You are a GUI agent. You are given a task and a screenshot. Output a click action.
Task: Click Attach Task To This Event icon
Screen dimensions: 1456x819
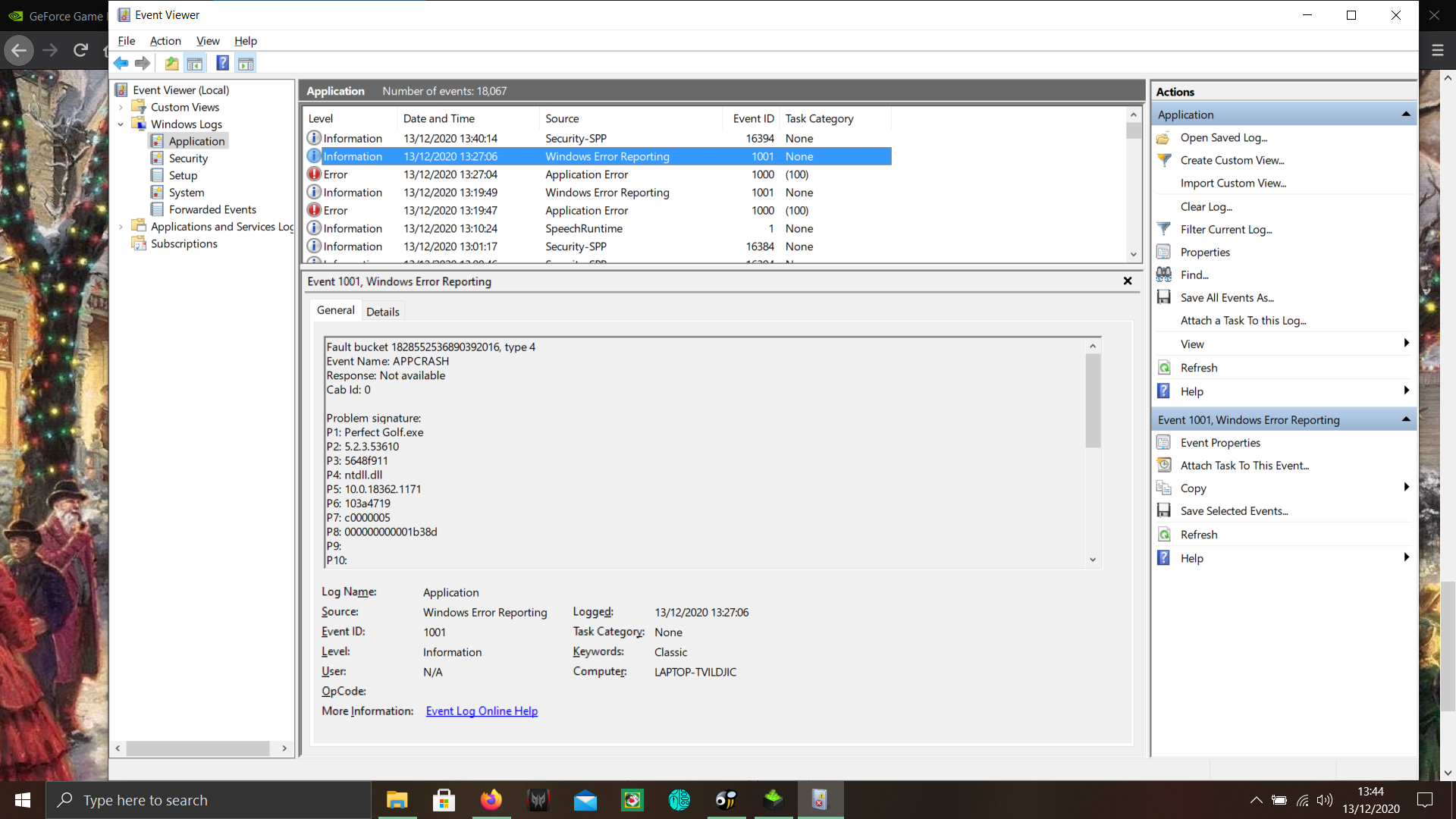(1164, 465)
